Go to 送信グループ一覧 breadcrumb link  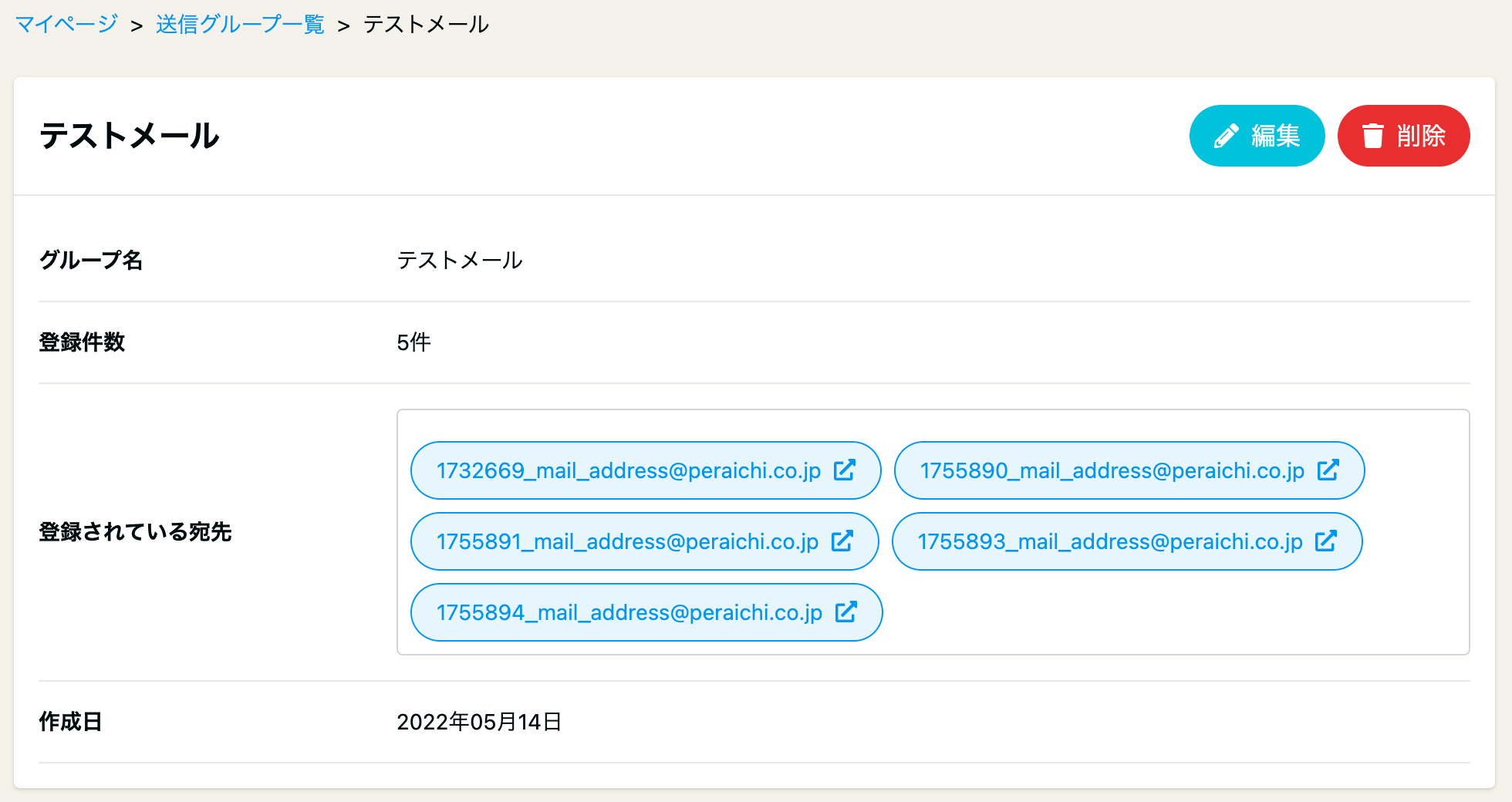(240, 25)
